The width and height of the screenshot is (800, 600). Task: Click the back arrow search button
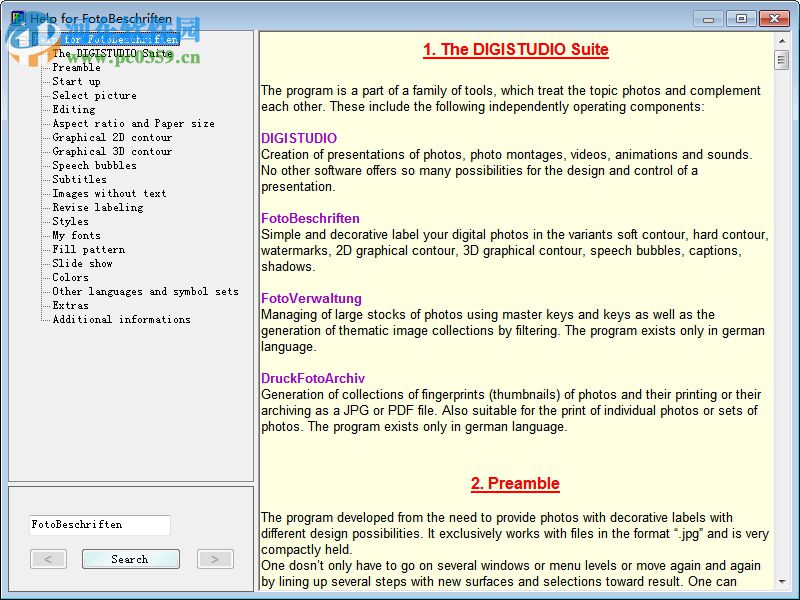click(x=49, y=559)
